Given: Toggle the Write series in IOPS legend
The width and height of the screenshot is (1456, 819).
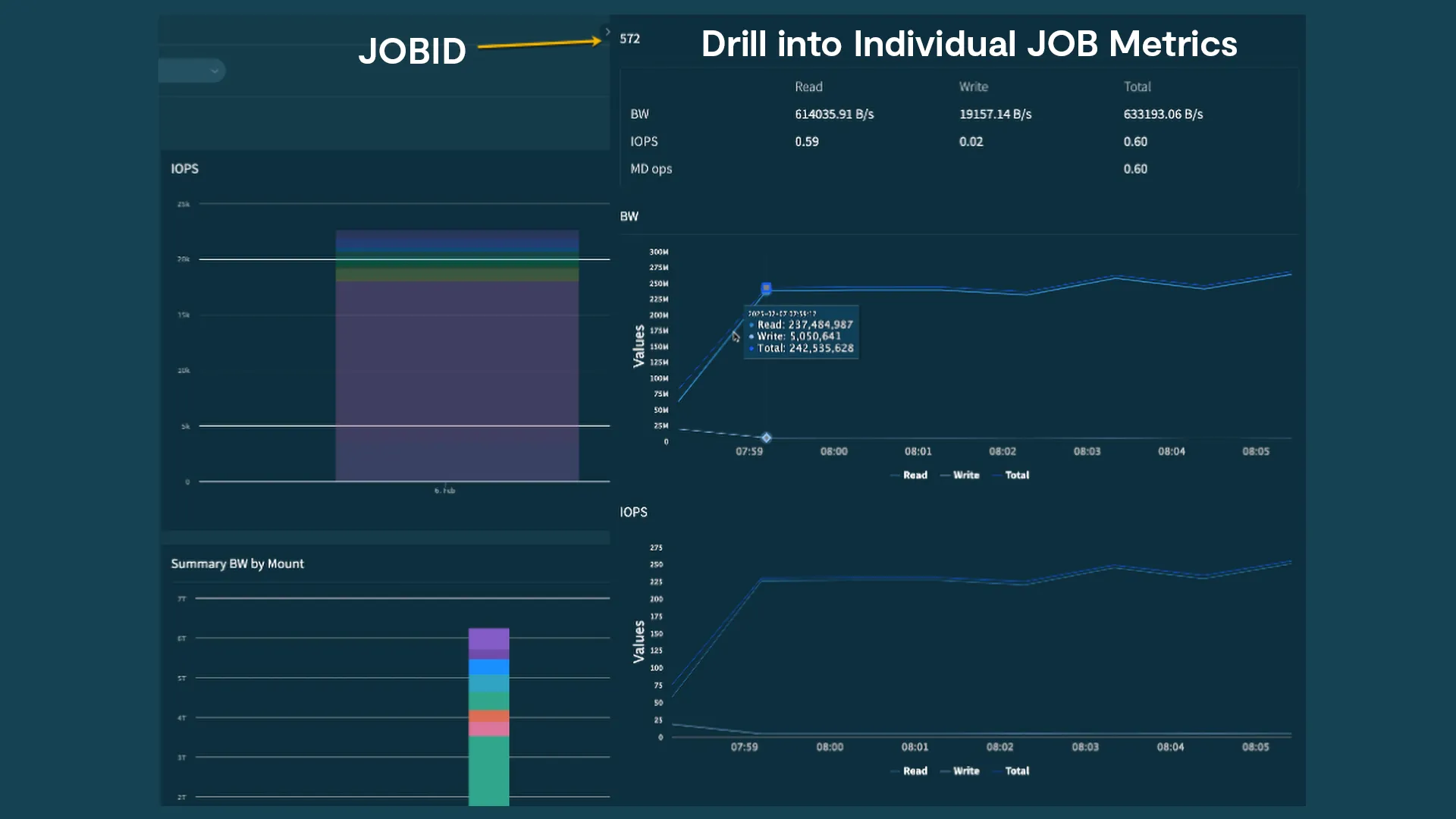Looking at the screenshot, I should 959,771.
